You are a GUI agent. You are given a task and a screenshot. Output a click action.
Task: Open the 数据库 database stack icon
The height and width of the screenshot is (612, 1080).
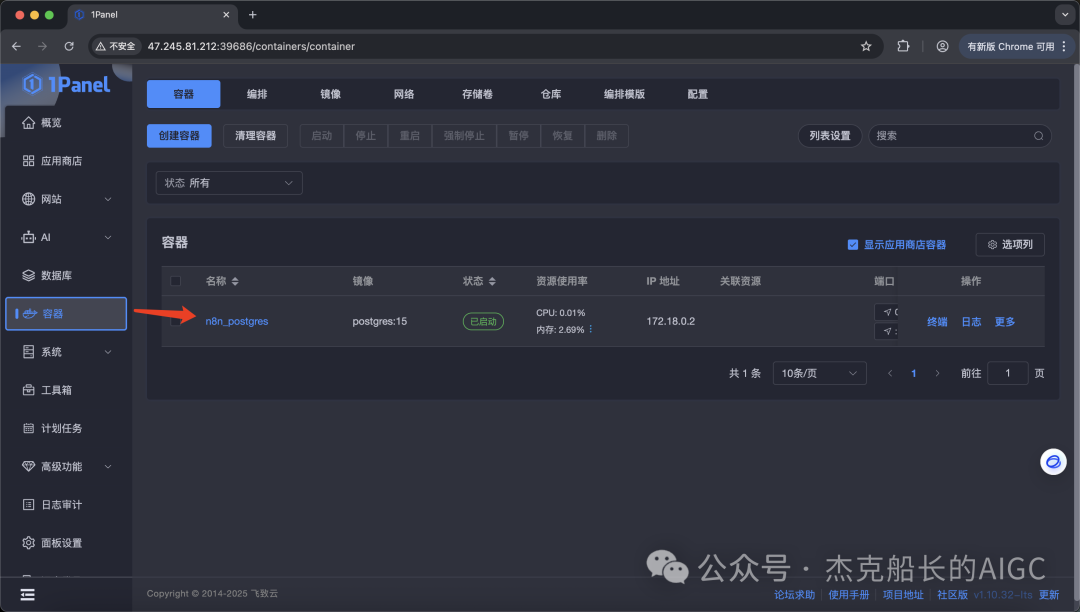28,275
